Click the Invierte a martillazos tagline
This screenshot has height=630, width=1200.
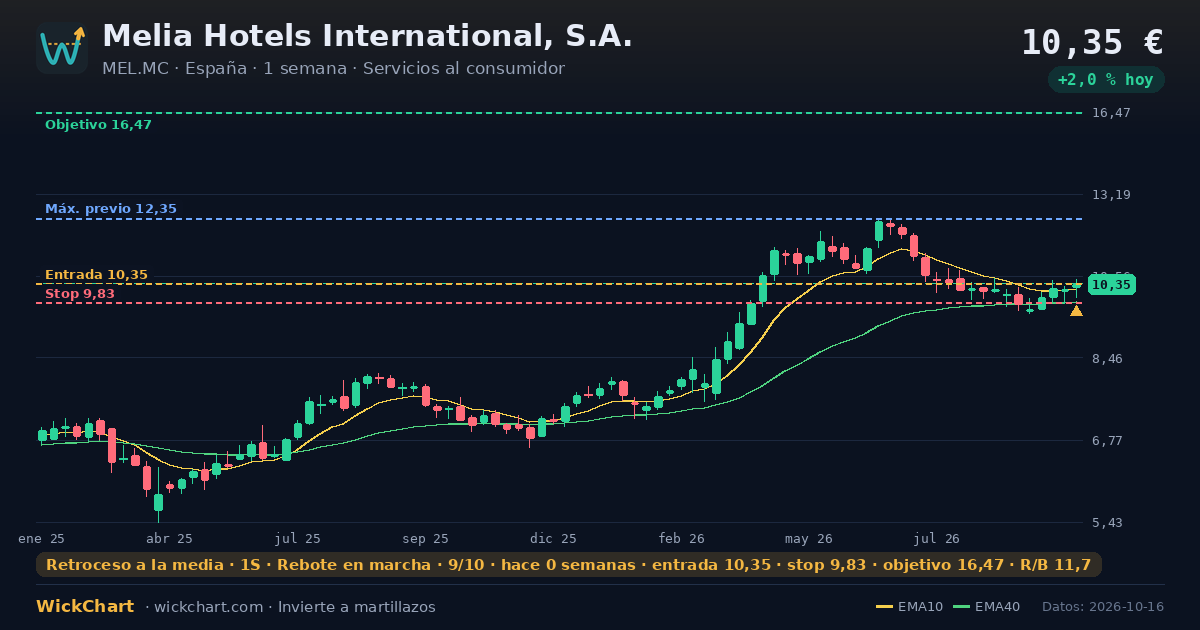pos(357,607)
